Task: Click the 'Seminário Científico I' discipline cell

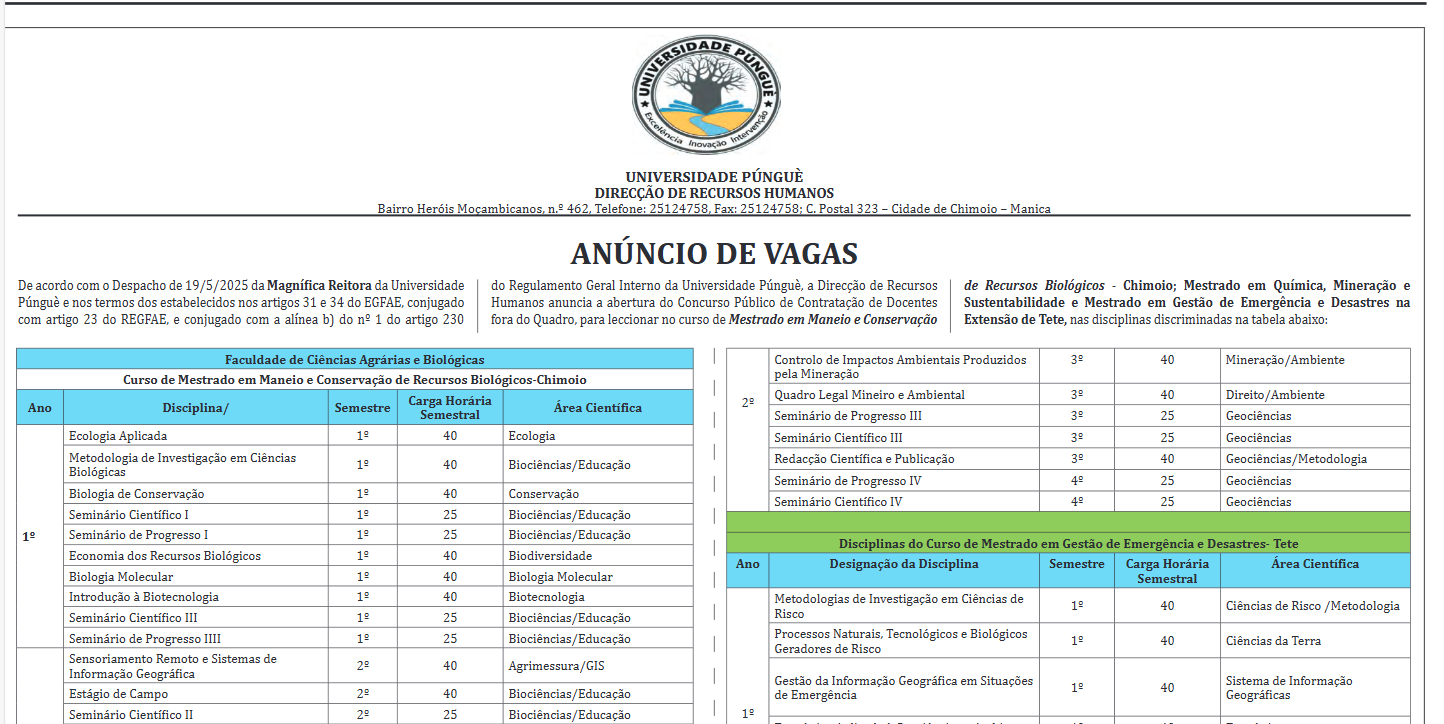Action: [x=196, y=515]
